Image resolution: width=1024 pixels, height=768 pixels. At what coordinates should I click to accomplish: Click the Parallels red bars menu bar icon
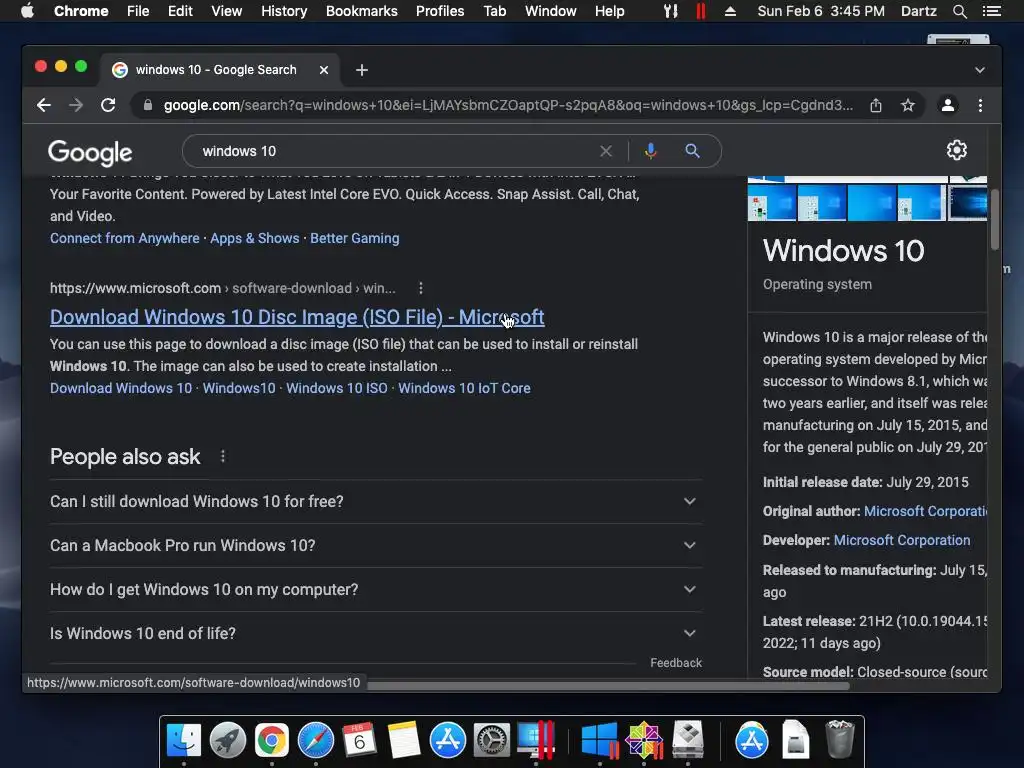(x=701, y=11)
